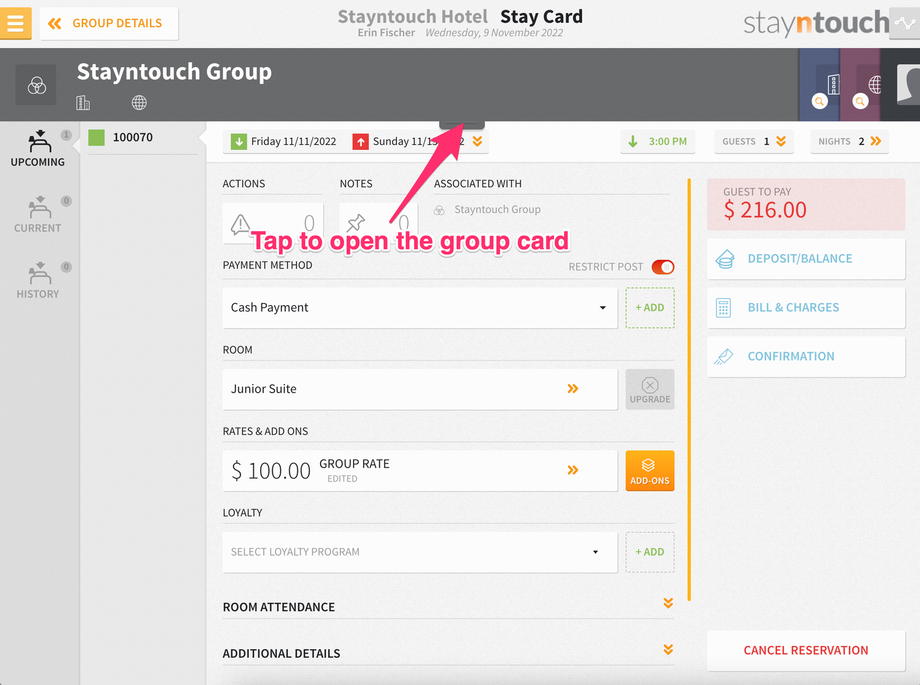Click the green status square for 100070
This screenshot has height=685, width=920.
[96, 137]
